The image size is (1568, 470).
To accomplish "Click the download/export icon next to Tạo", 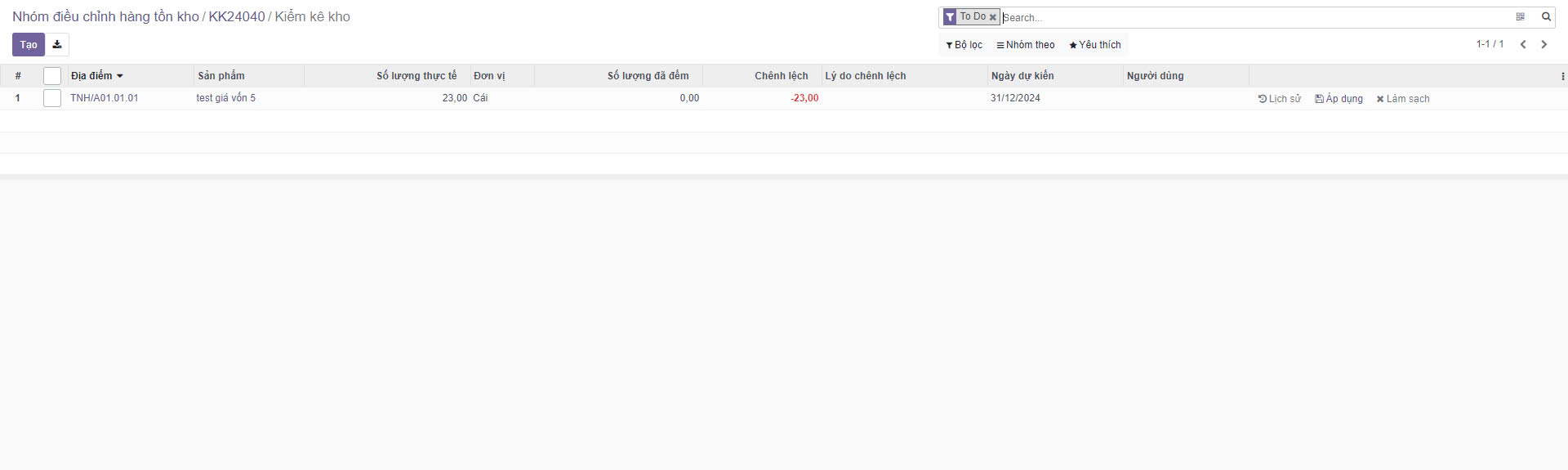I will [x=57, y=45].
